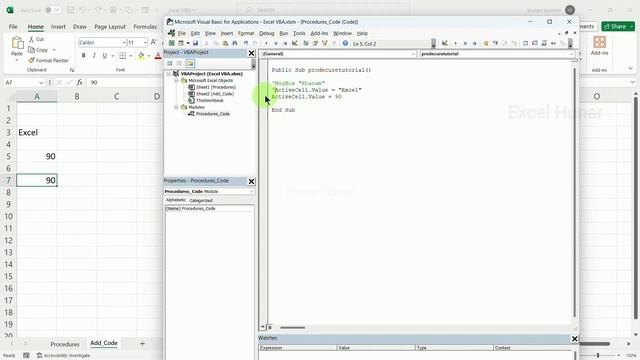This screenshot has width=640, height=360.
Task: Switch to Full Module View button below code
Action: [x=270, y=327]
